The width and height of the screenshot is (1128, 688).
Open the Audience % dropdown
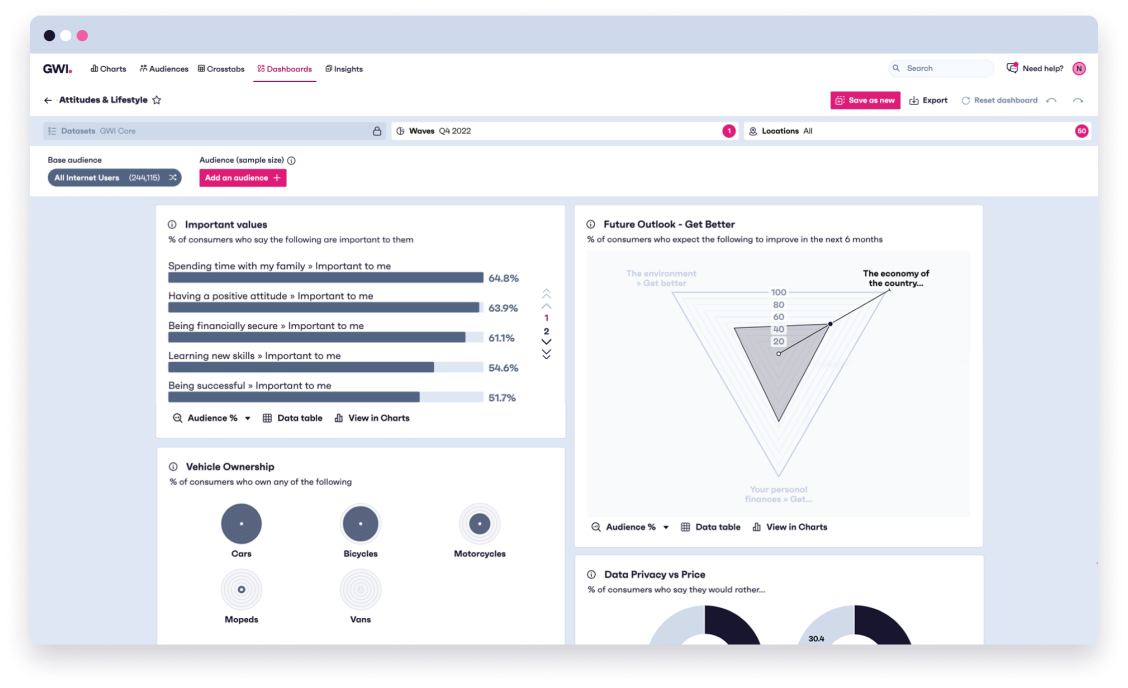(211, 418)
